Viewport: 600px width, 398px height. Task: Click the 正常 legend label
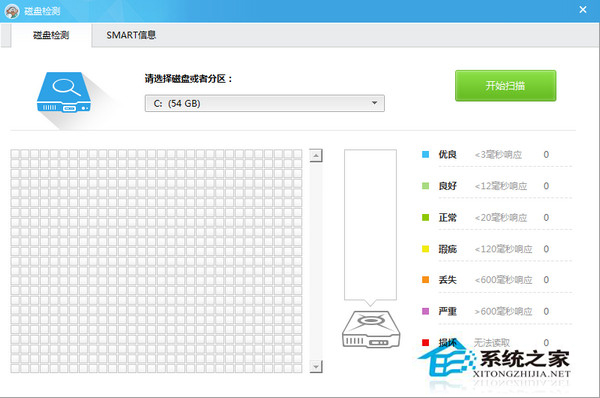click(447, 217)
